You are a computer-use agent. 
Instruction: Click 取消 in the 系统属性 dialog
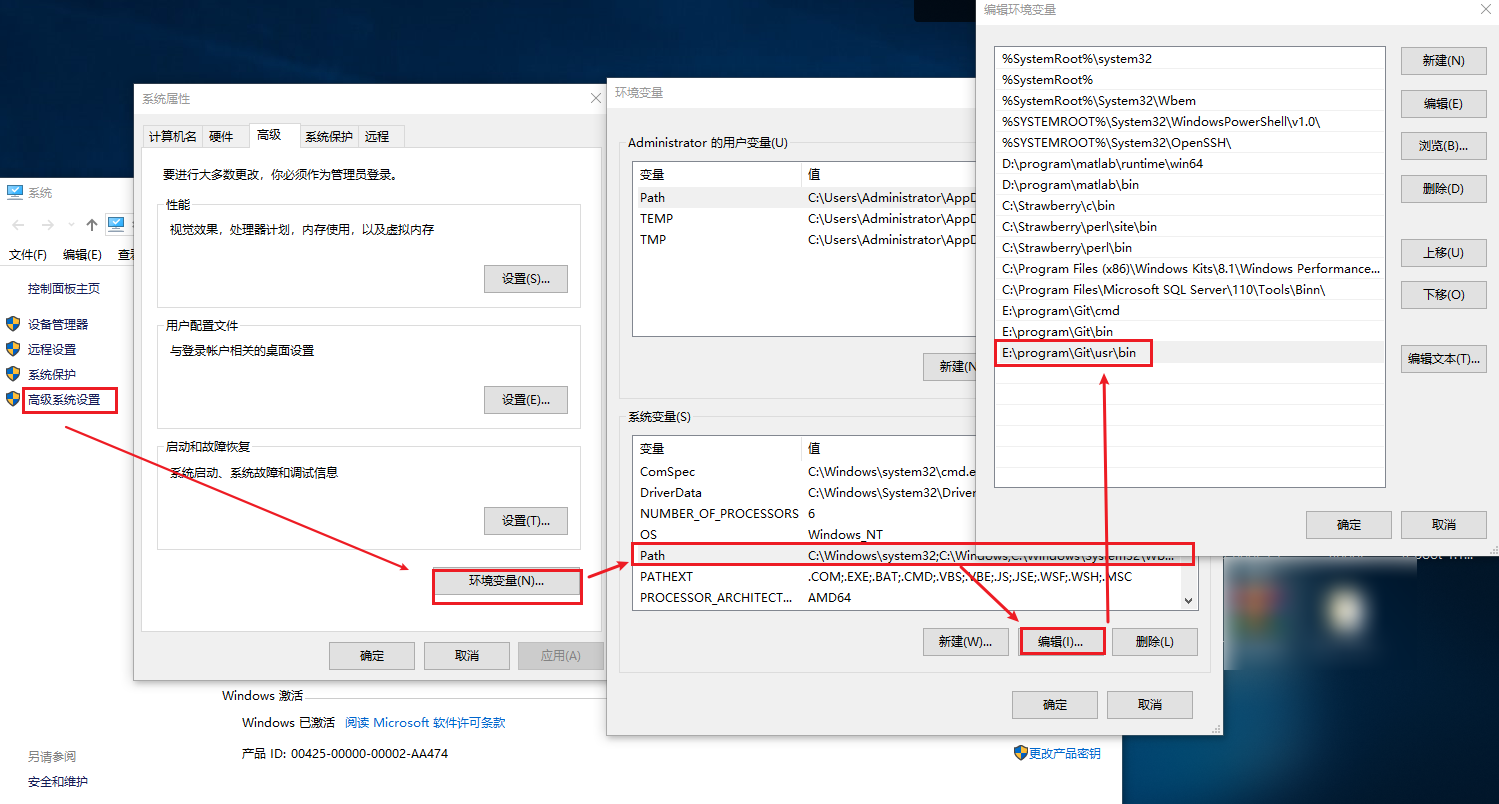[467, 656]
